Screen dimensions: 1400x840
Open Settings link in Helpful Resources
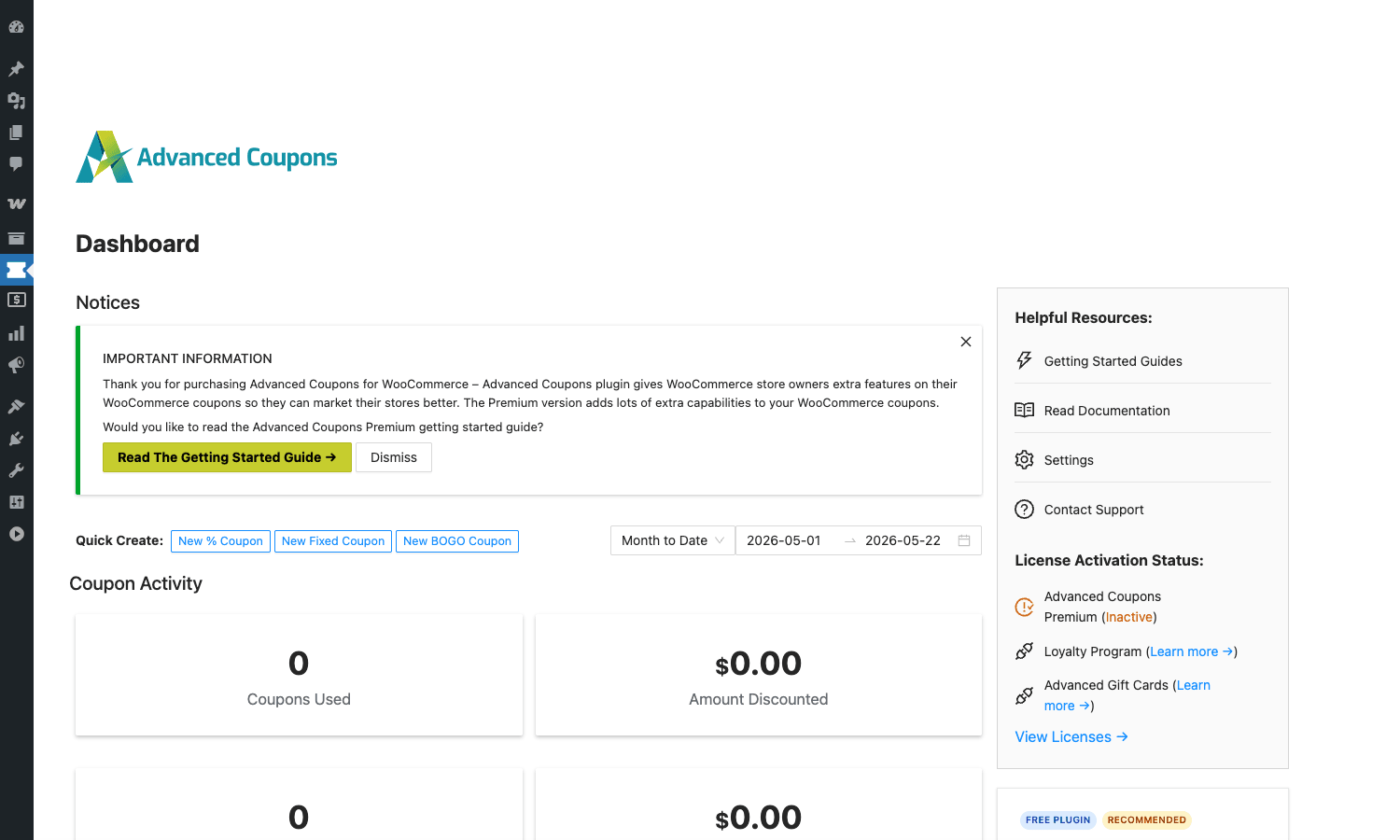(1069, 460)
